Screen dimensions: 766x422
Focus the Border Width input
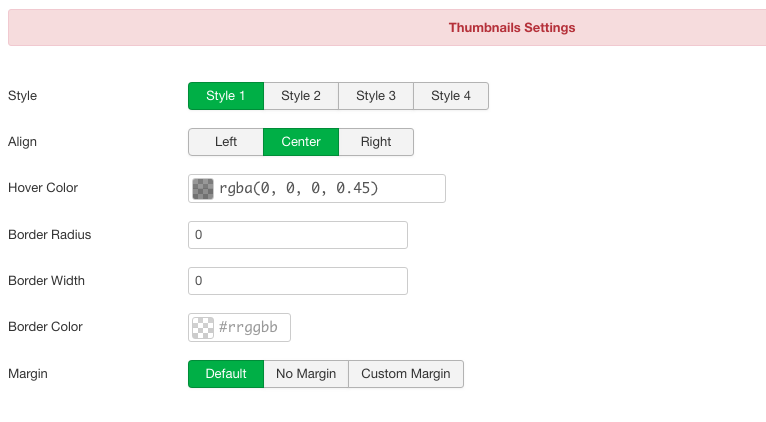[x=298, y=281]
